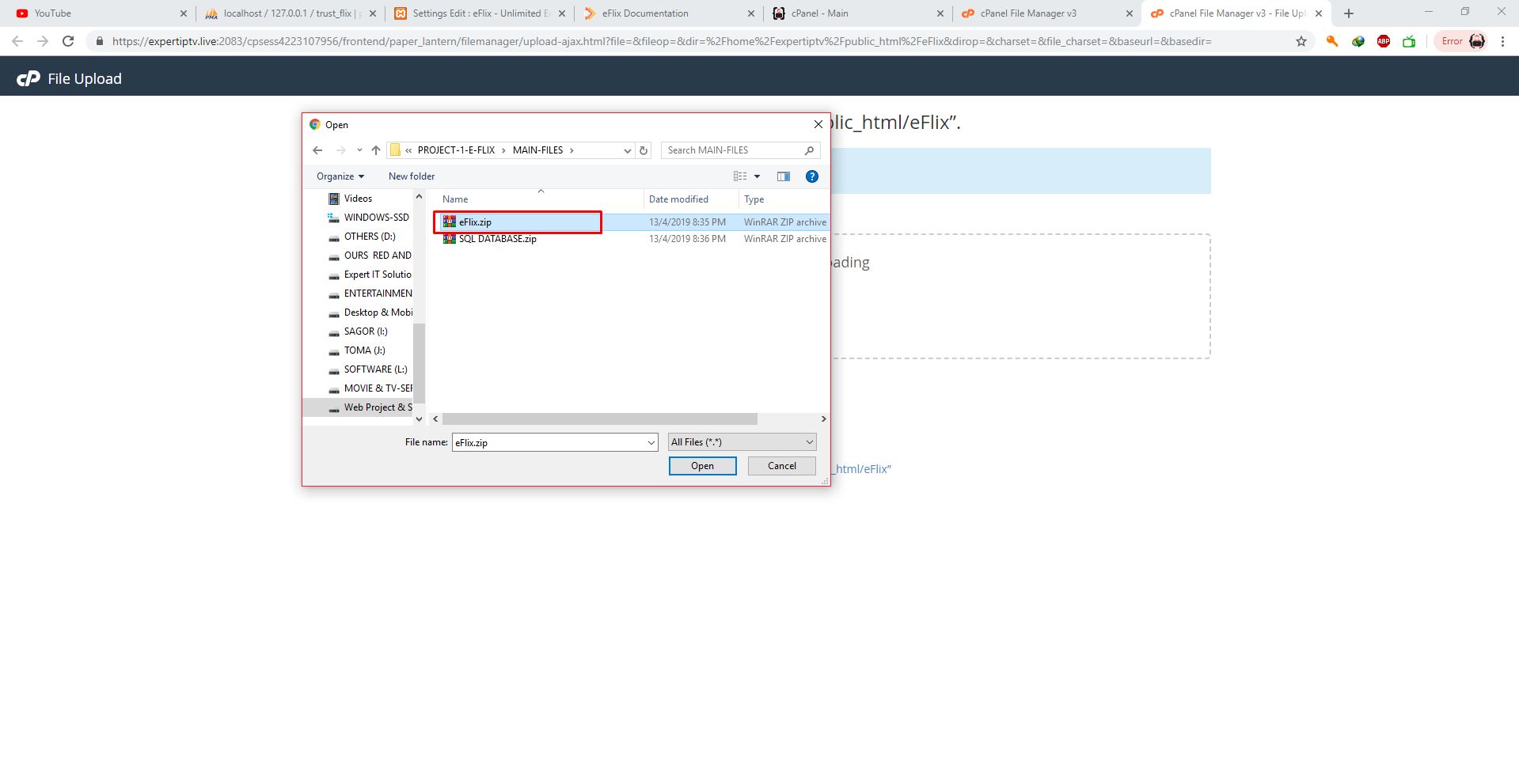This screenshot has height=784, width=1519.
Task: Select SQL DATABASE.zip file
Action: pyautogui.click(x=497, y=239)
